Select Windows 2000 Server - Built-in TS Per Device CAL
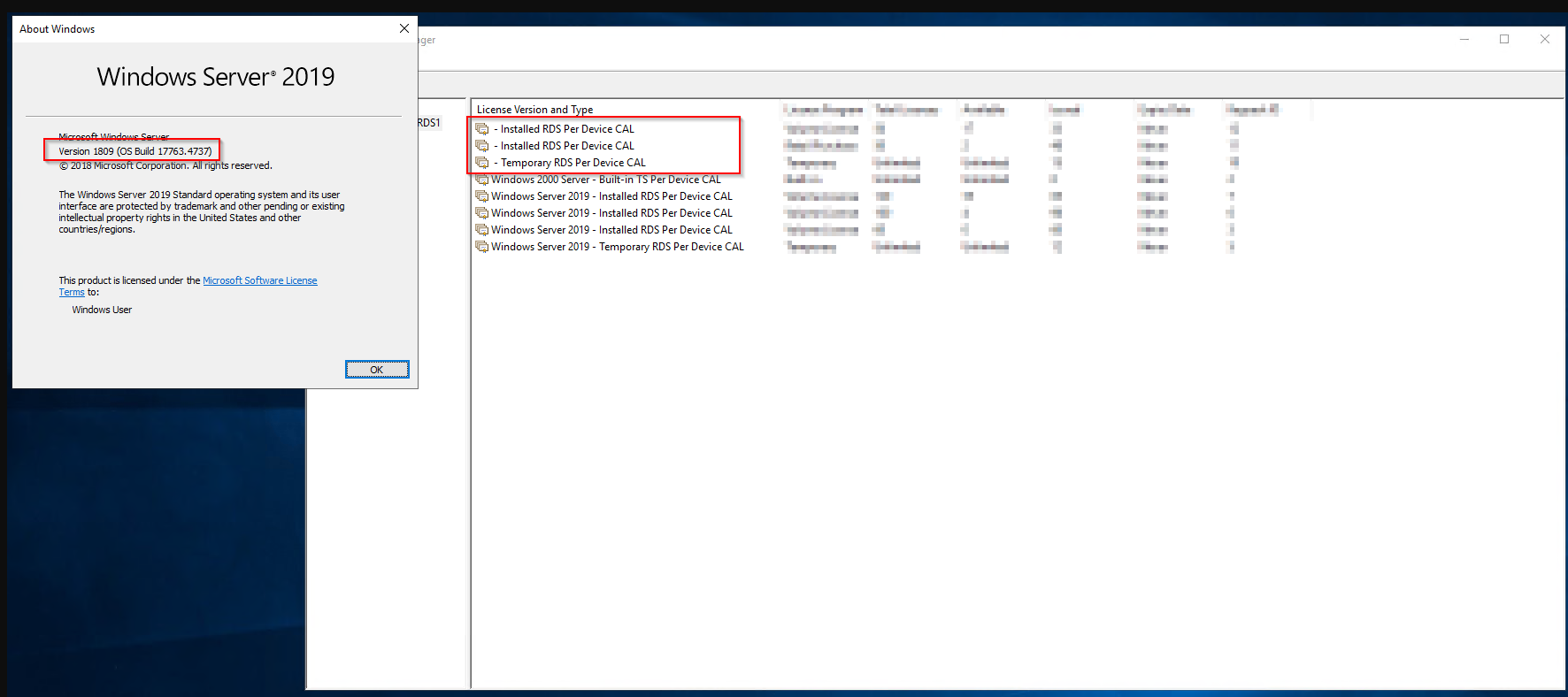Image resolution: width=1568 pixels, height=697 pixels. tap(606, 180)
